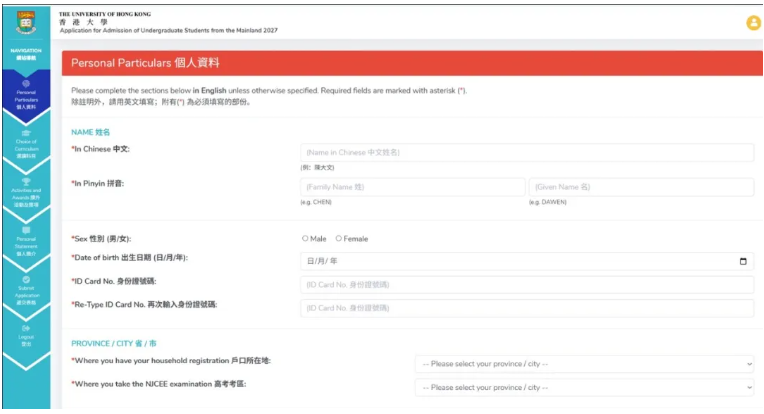
Task: Click the "In Pinyin 拼音" label
Action: 98,184
